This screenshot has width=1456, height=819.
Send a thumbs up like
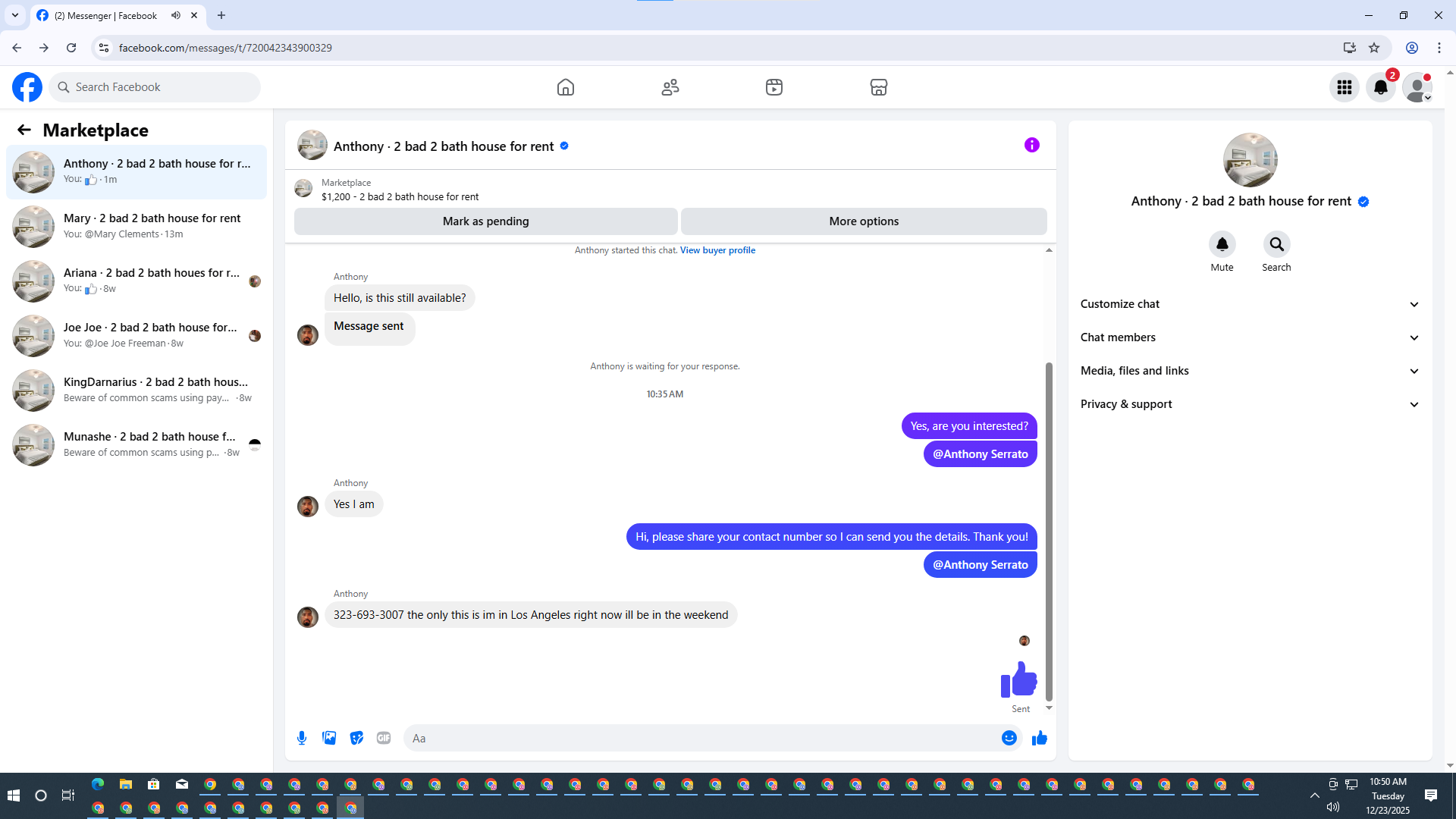coord(1039,738)
